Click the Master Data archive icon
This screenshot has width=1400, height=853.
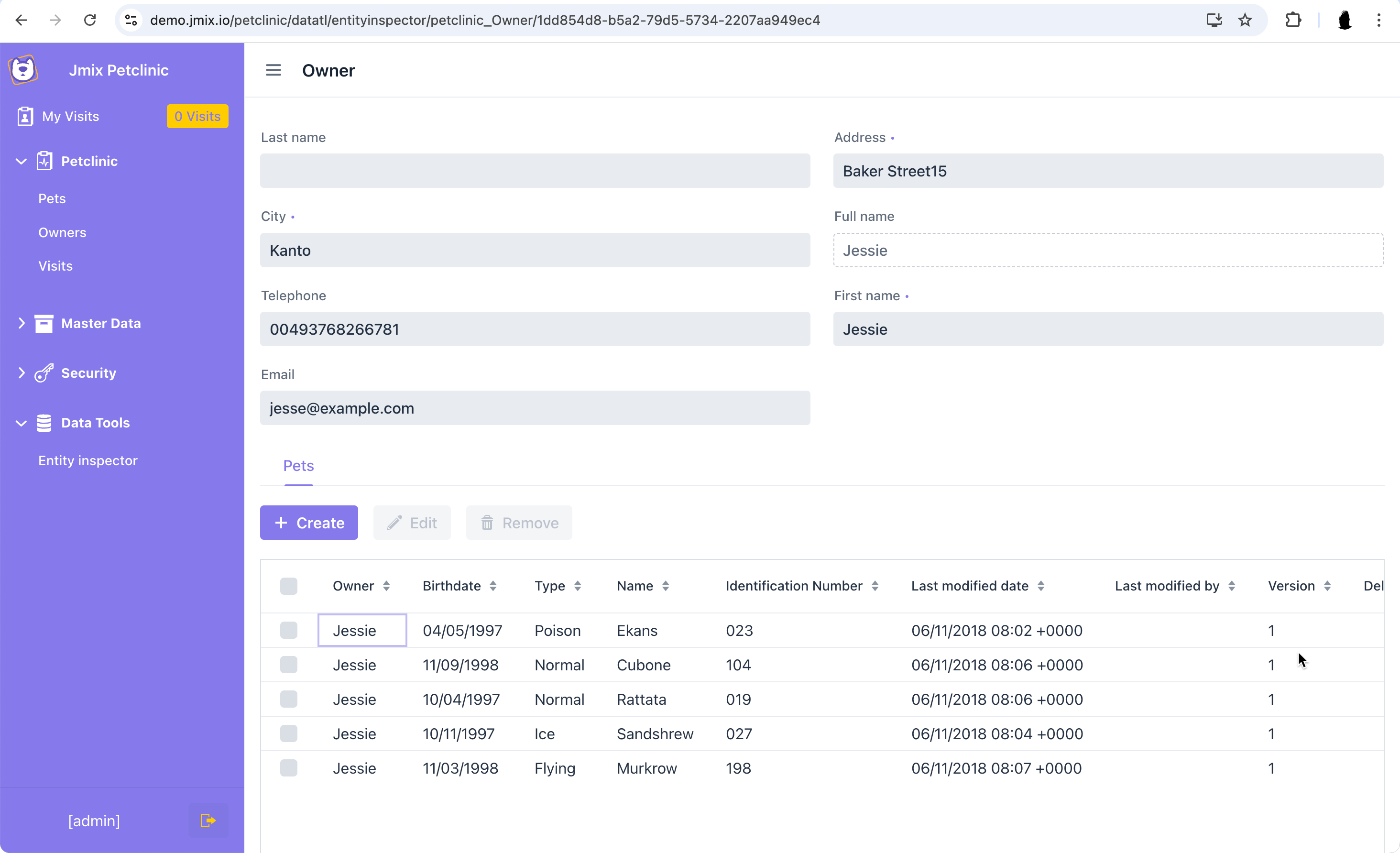tap(44, 323)
